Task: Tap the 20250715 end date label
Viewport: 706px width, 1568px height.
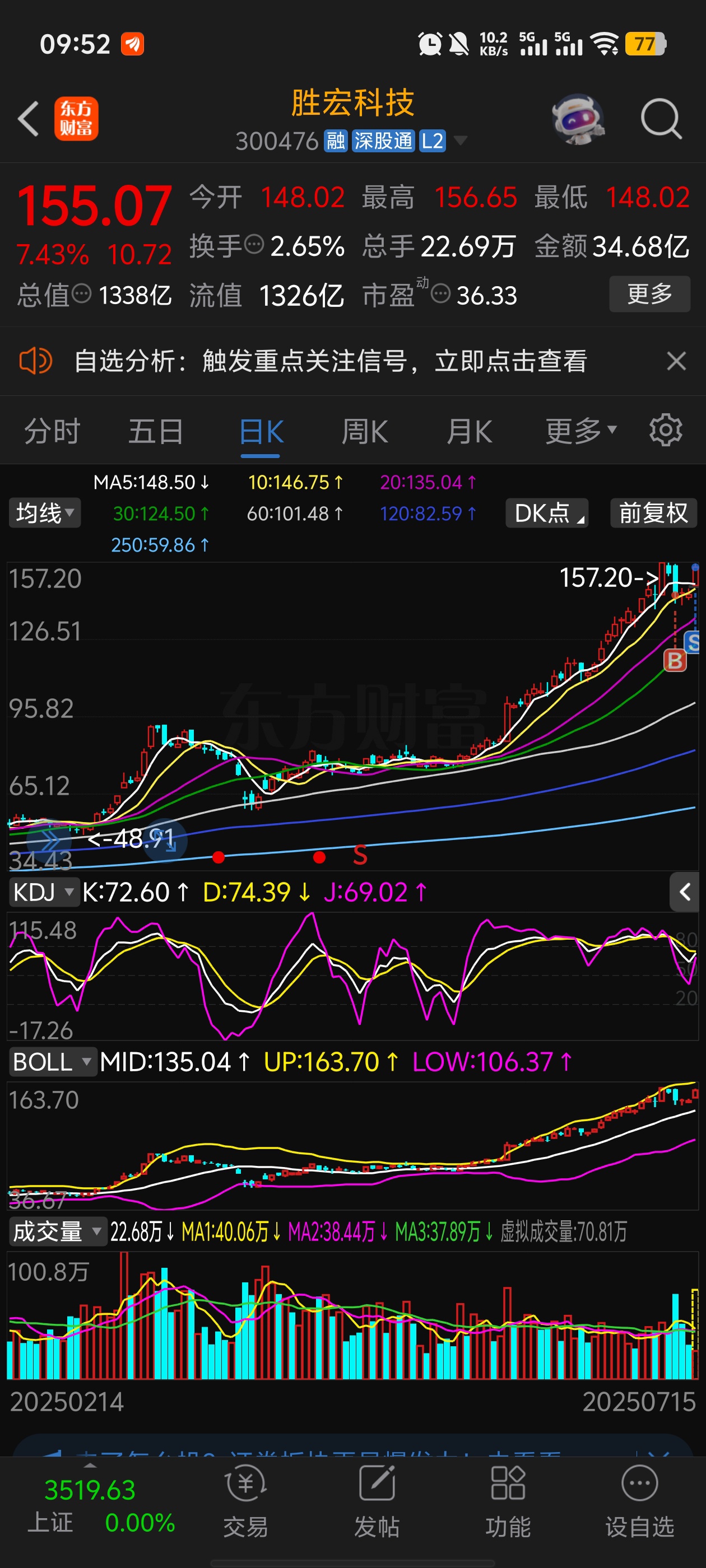Action: coord(639,1402)
